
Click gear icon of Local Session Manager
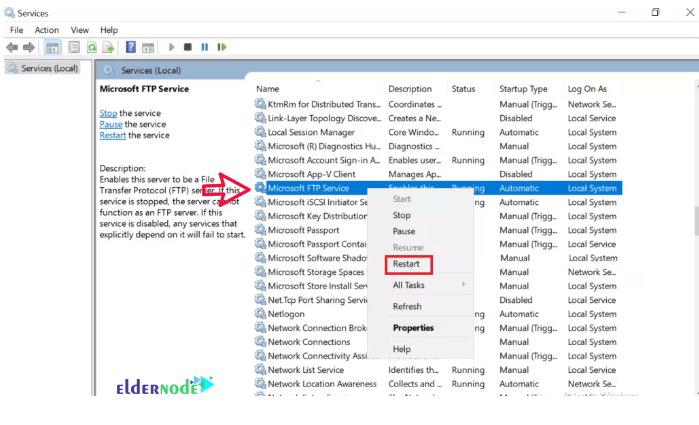point(260,132)
